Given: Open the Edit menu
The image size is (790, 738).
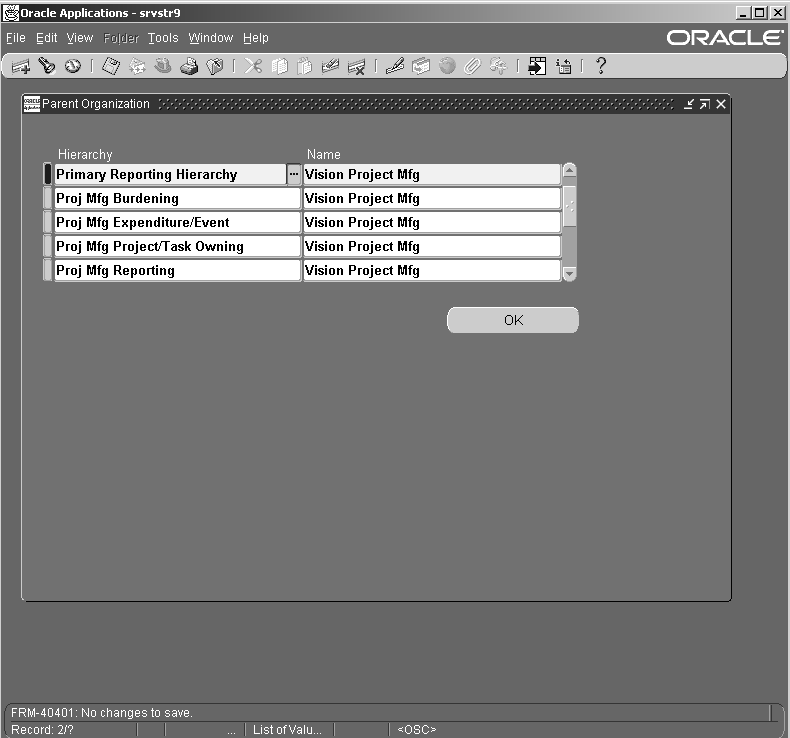Looking at the screenshot, I should [x=46, y=38].
